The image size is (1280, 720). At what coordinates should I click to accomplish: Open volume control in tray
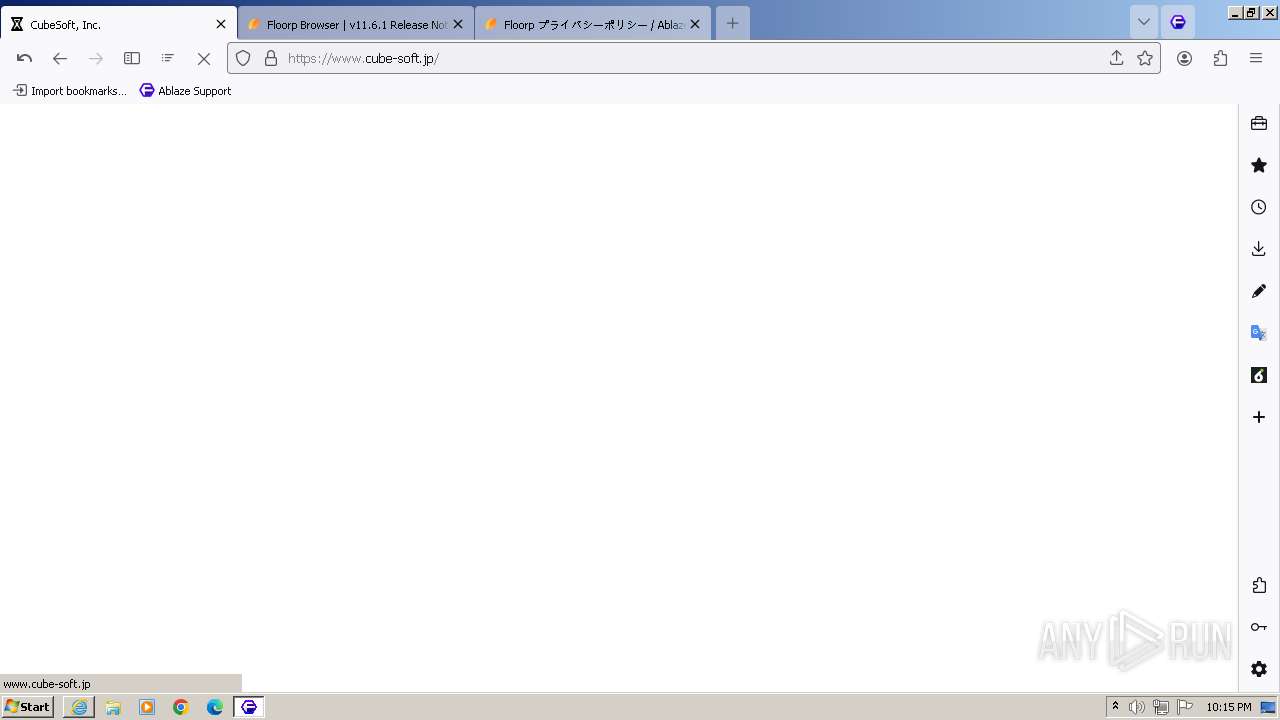point(1137,707)
